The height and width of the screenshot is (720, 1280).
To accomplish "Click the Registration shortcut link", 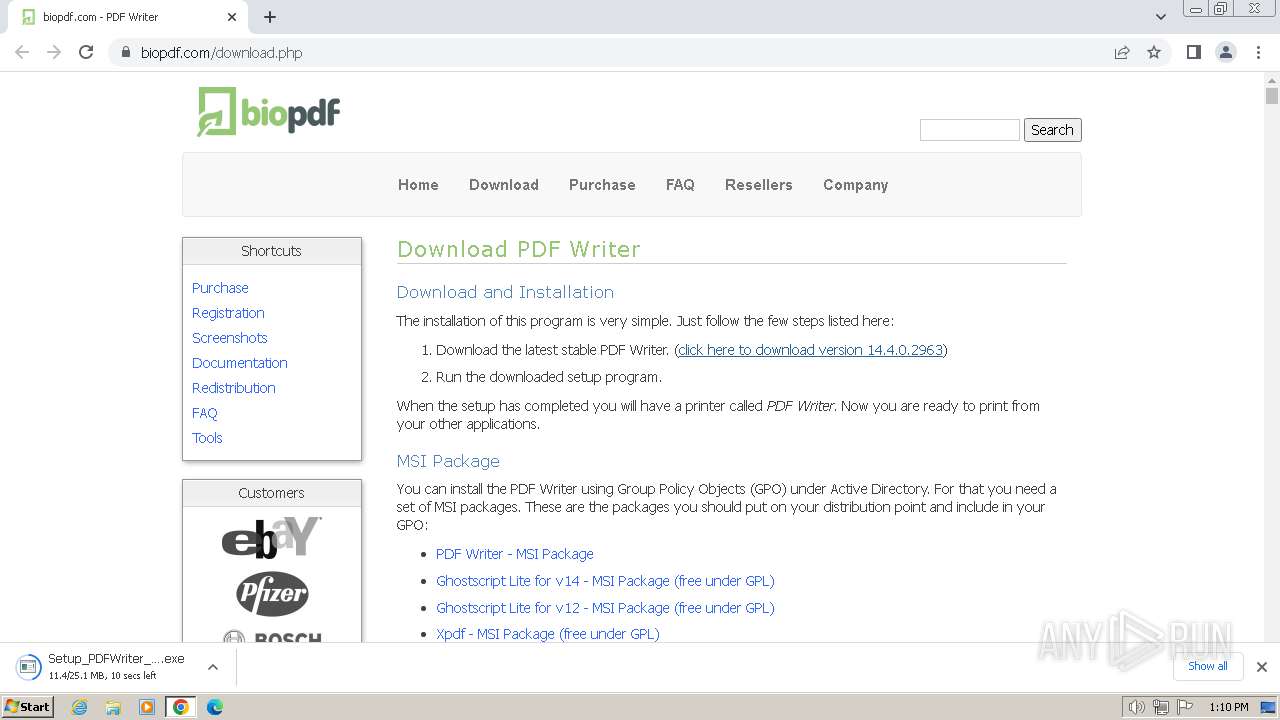I will pyautogui.click(x=228, y=313).
